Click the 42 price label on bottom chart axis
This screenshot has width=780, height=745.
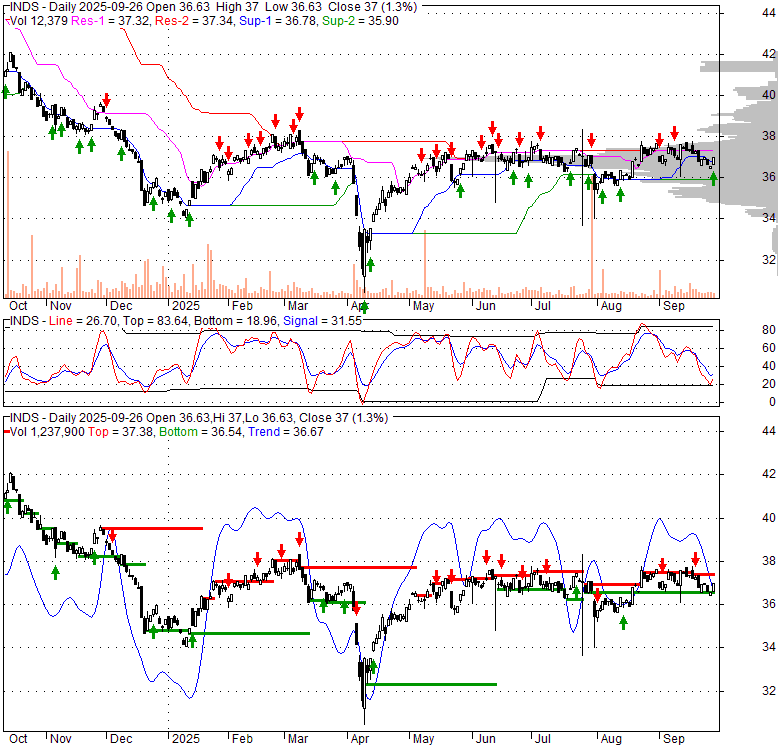click(769, 473)
